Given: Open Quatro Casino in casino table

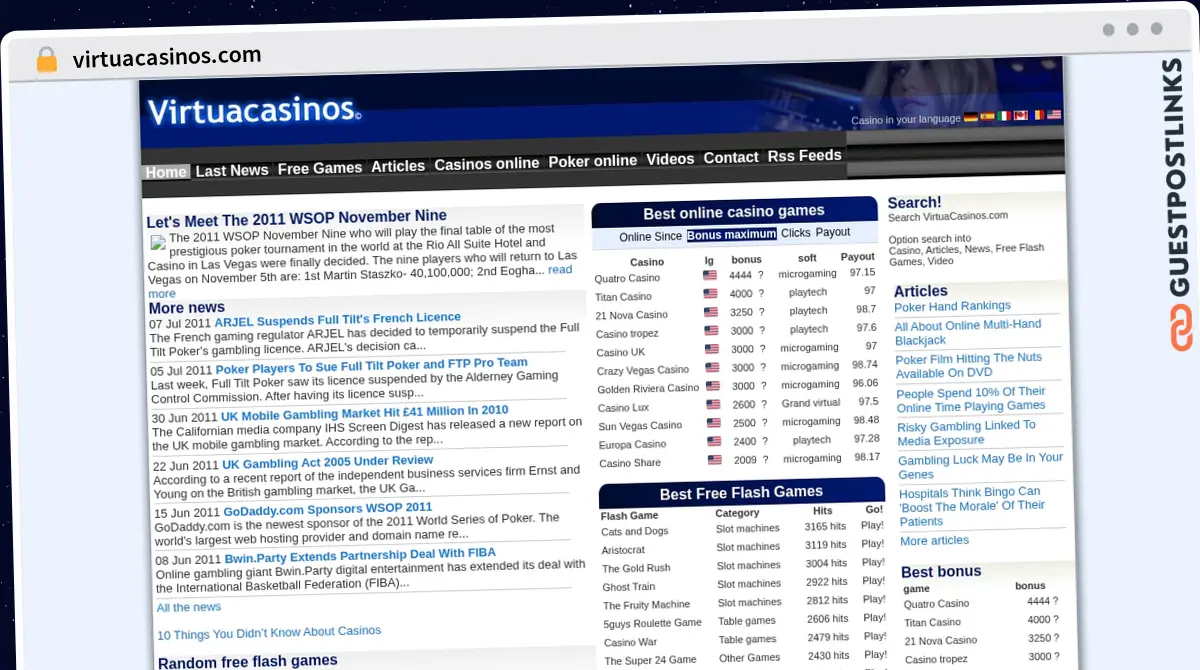Looking at the screenshot, I should (628, 279).
